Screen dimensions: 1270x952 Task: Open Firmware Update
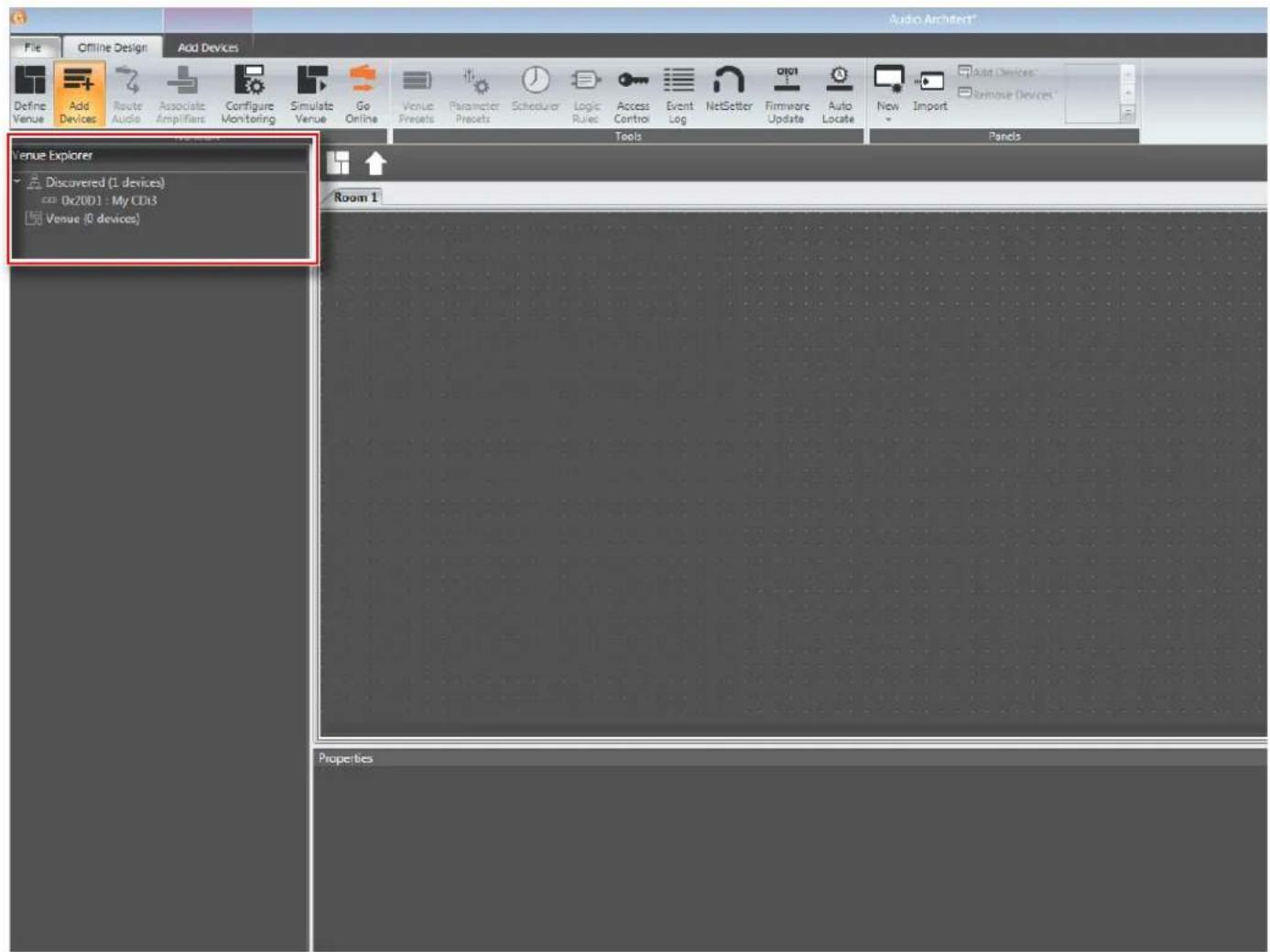click(x=787, y=93)
